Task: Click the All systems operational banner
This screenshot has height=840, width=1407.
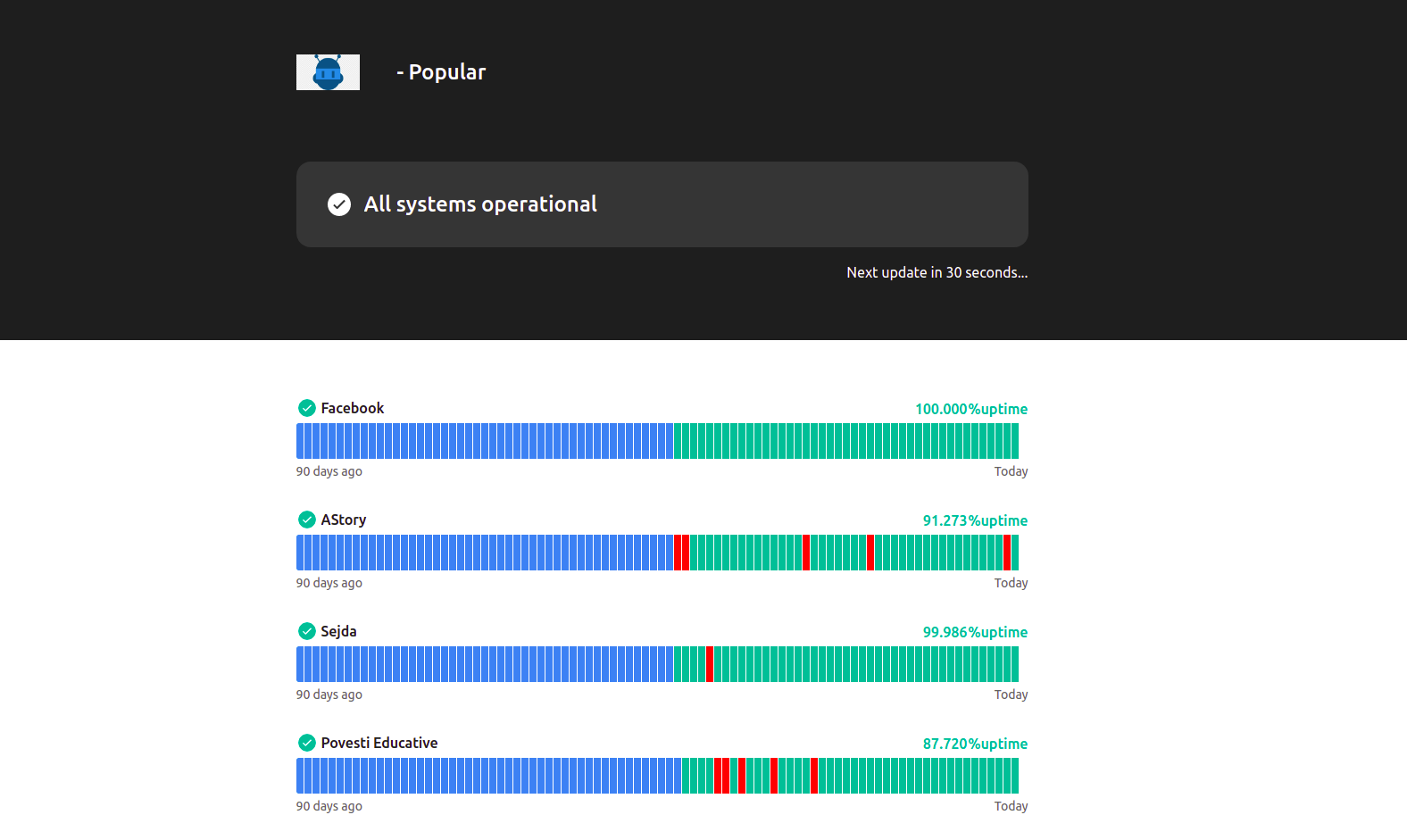Action: click(x=662, y=204)
